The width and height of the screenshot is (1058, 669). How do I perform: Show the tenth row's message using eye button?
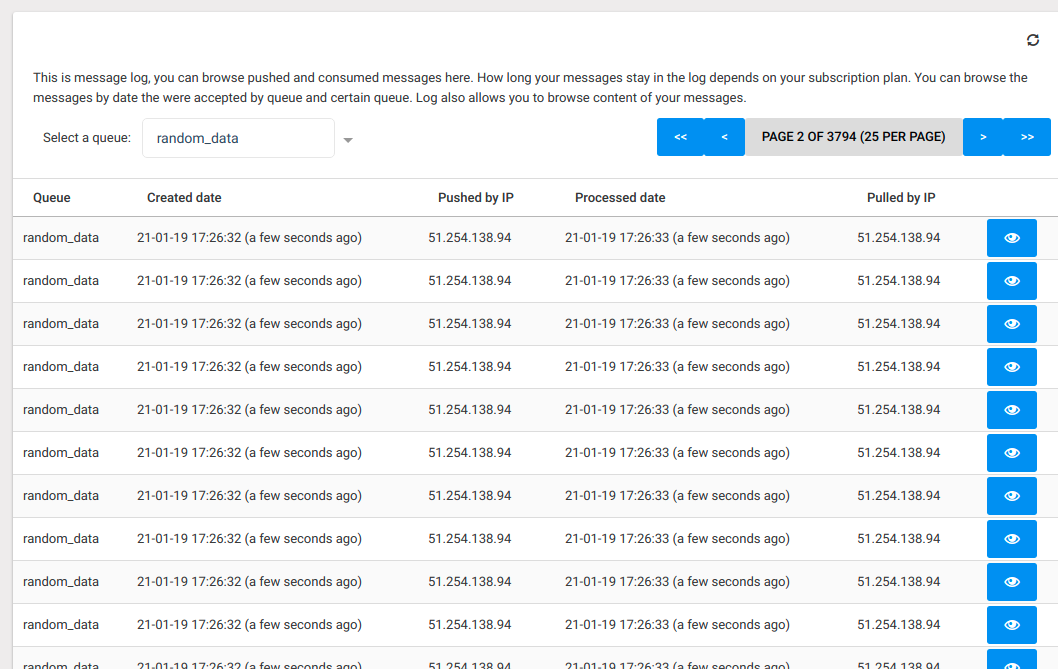[1011, 625]
